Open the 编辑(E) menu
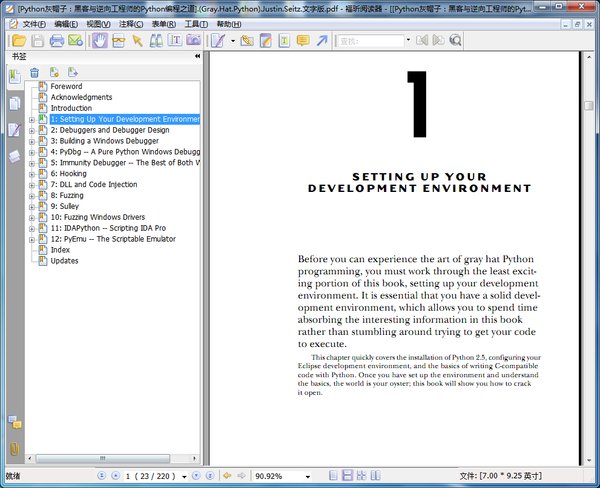The width and height of the screenshot is (600, 488). tap(66, 24)
